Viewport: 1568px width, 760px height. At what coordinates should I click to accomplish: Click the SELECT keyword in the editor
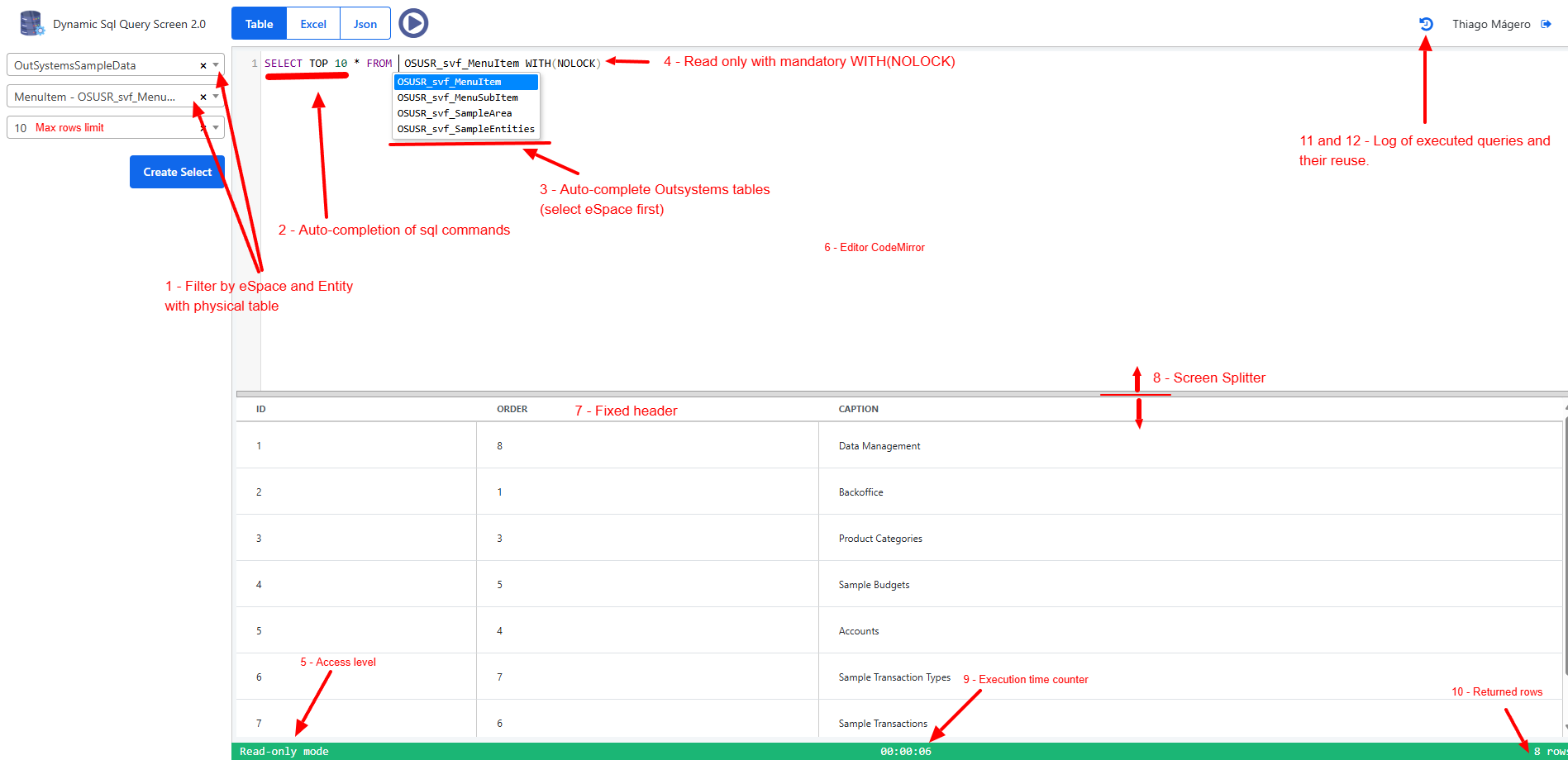click(x=284, y=64)
